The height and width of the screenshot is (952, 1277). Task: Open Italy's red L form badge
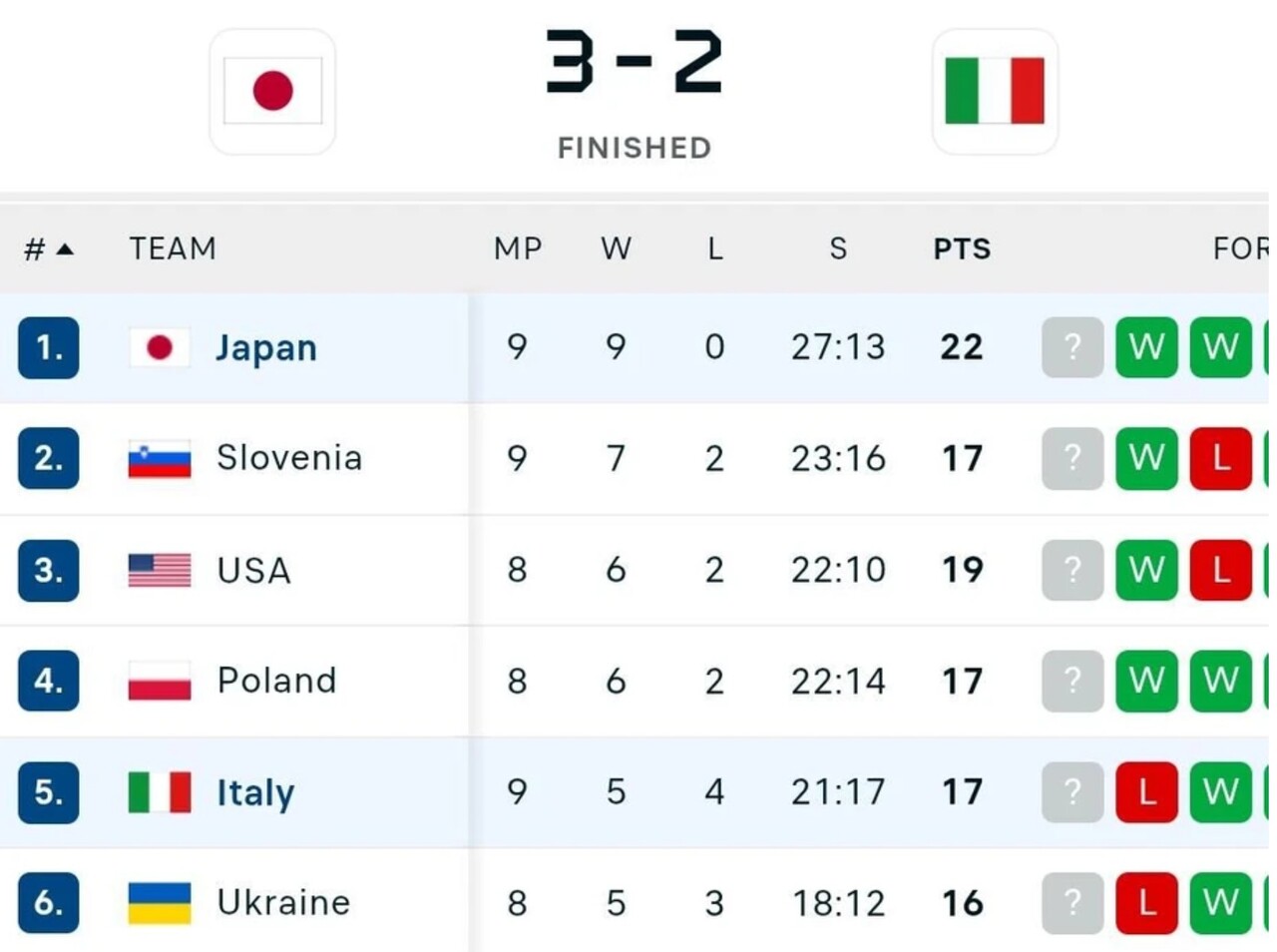click(1146, 792)
